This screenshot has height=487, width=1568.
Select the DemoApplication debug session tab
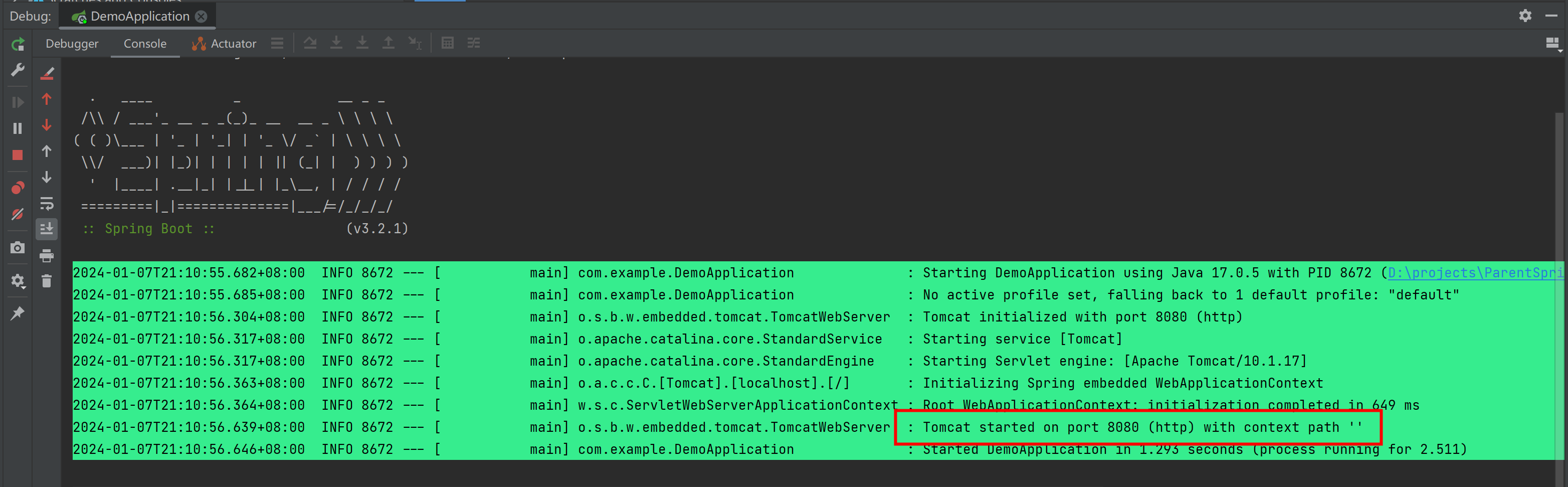[137, 17]
